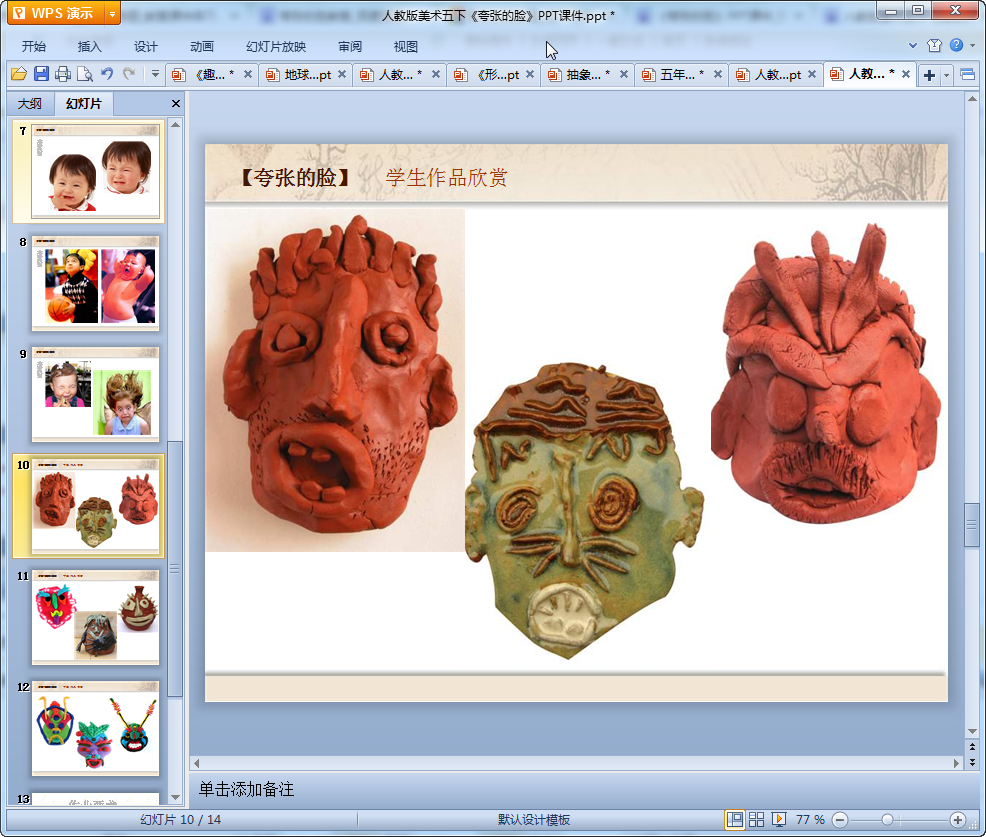Click the horizontal scrollbar left arrow

197,763
